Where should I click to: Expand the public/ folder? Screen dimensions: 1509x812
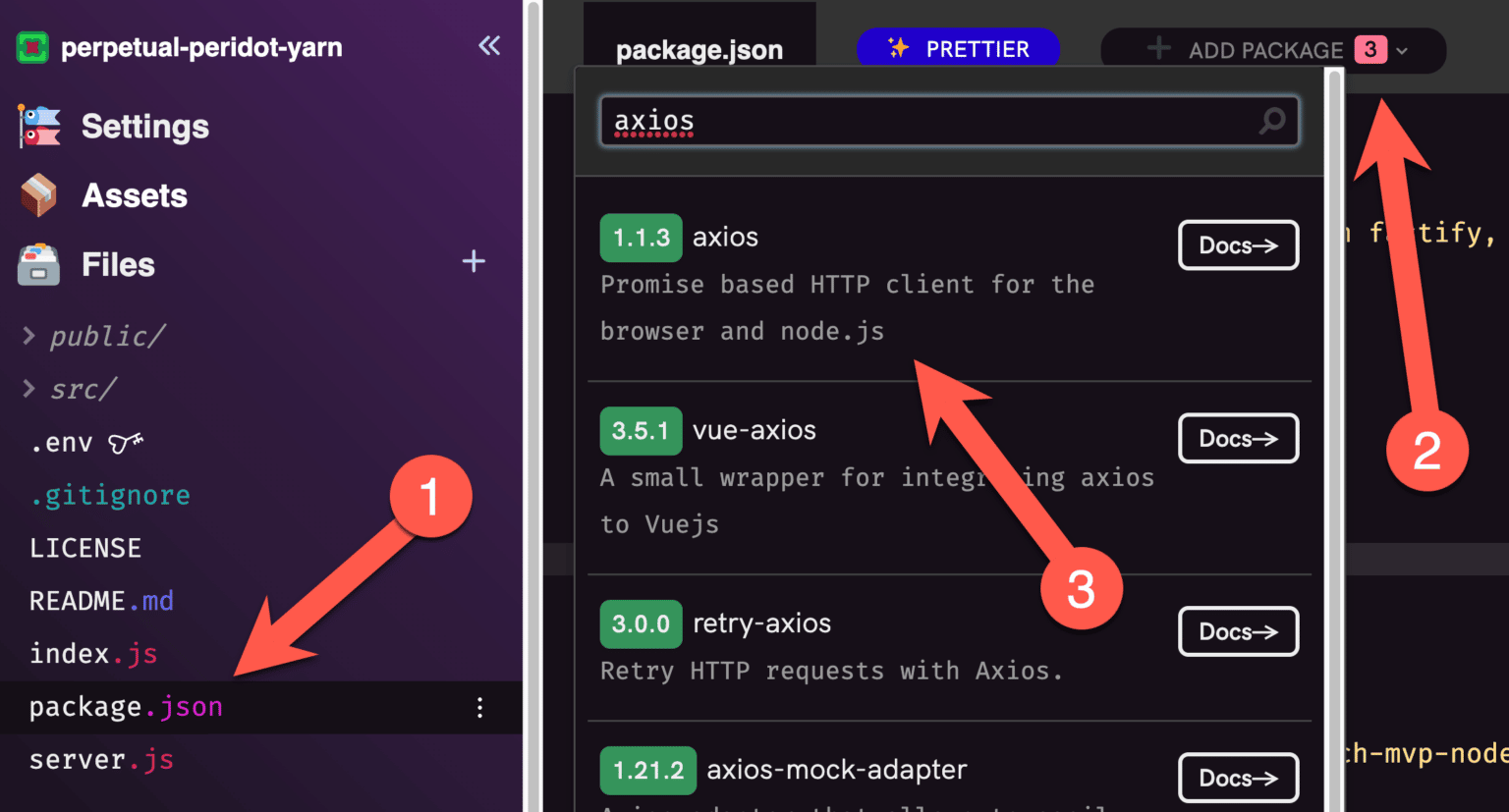(x=28, y=337)
